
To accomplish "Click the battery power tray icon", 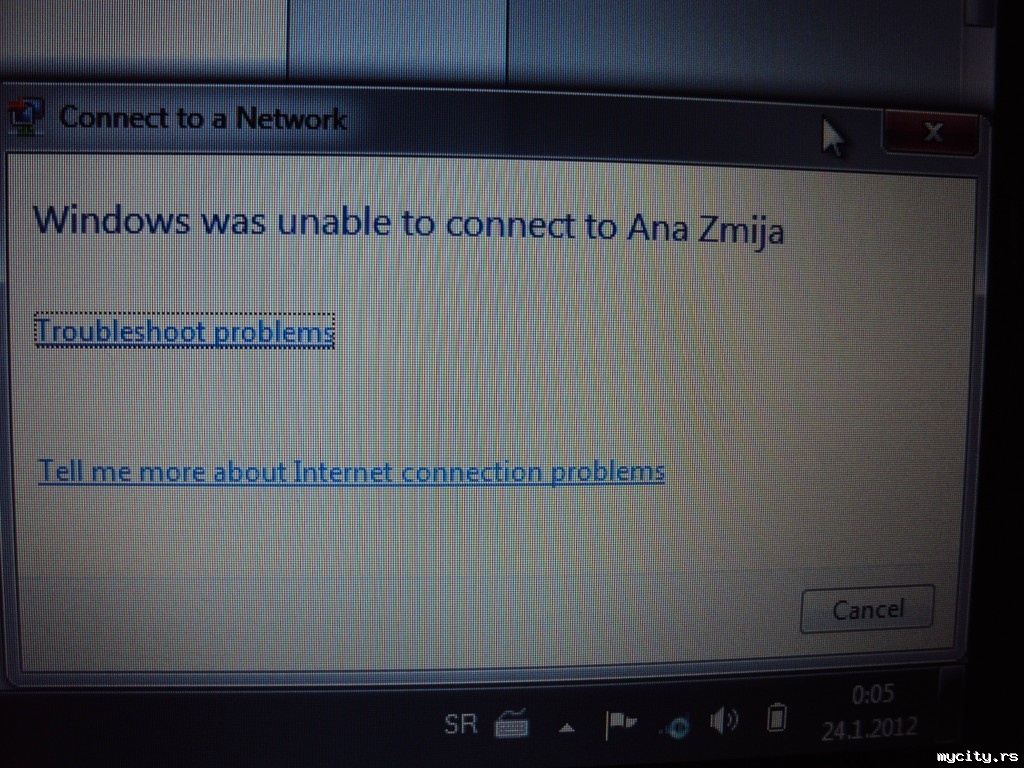I will click(x=776, y=718).
